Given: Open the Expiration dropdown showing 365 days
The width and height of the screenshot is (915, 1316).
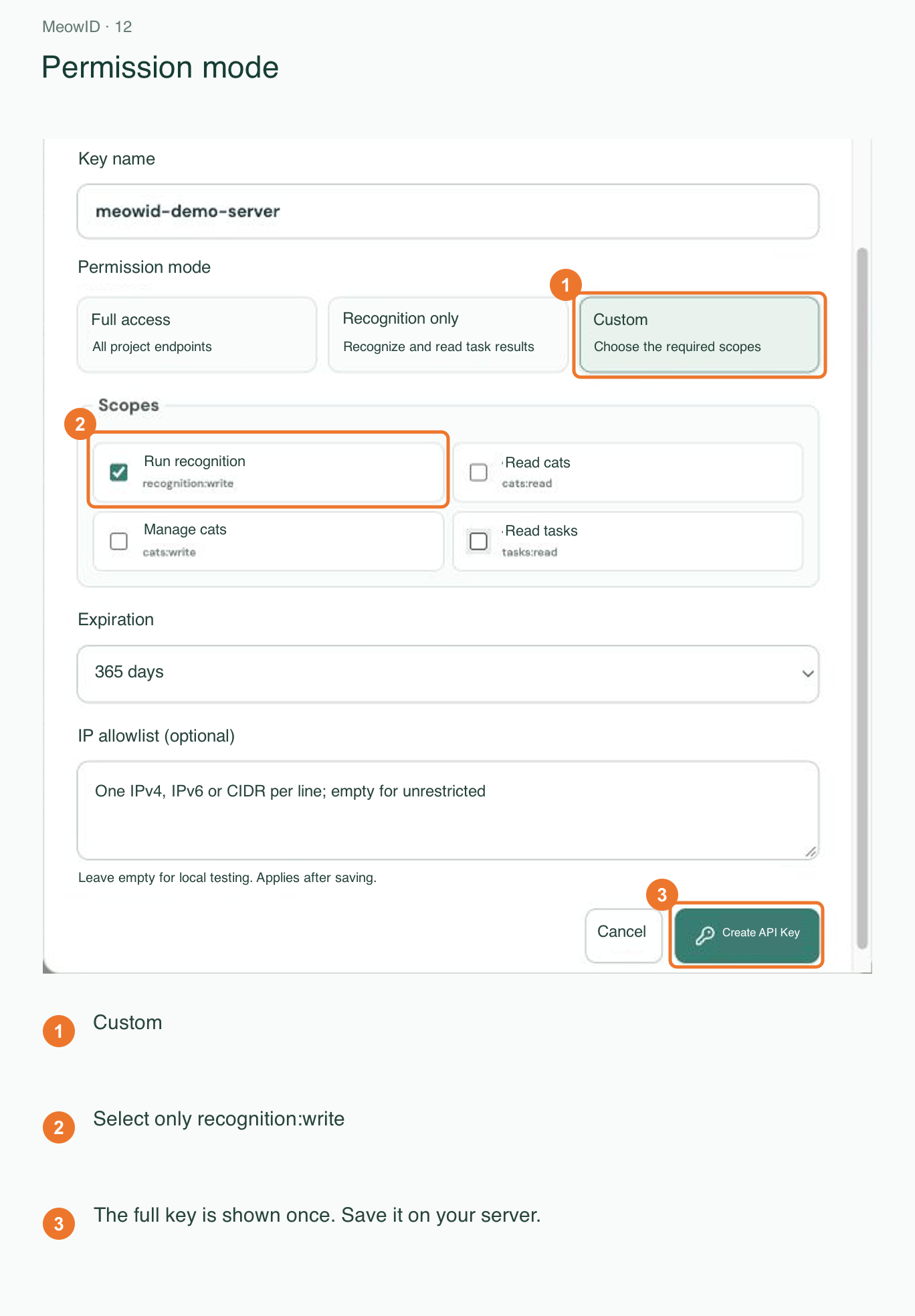Looking at the screenshot, I should 448,673.
